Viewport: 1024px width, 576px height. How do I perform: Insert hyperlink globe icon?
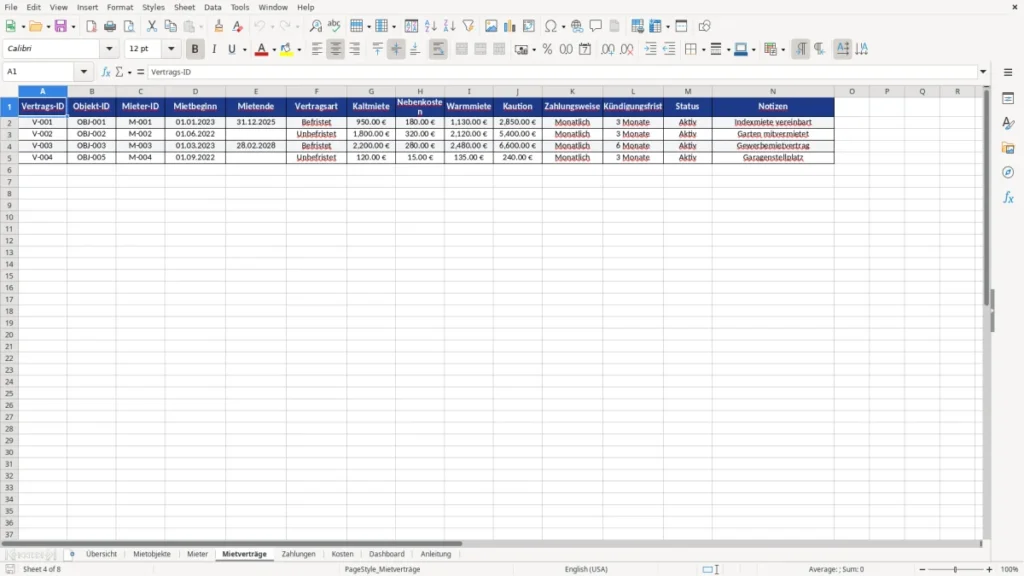[x=577, y=26]
